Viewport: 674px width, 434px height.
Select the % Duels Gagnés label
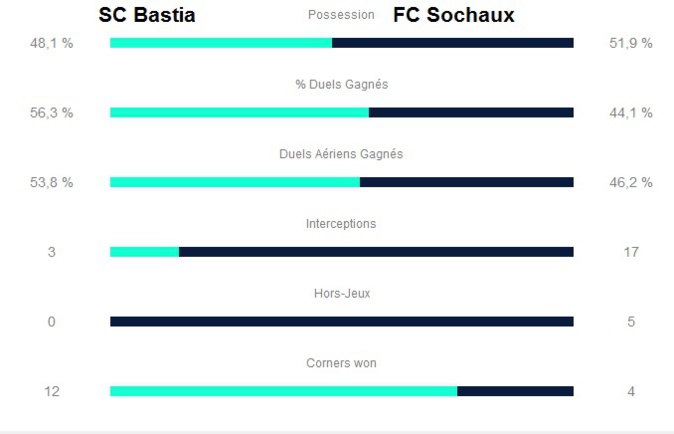pyautogui.click(x=341, y=85)
